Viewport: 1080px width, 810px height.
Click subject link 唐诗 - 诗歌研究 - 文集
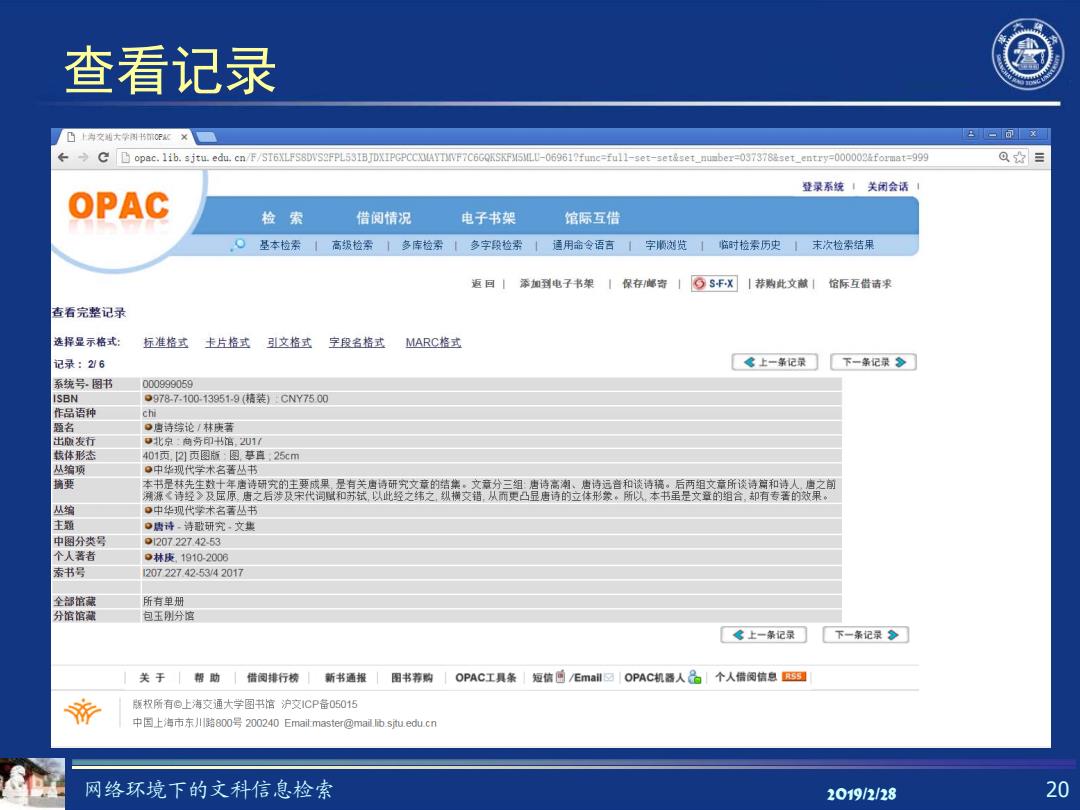click(x=204, y=526)
